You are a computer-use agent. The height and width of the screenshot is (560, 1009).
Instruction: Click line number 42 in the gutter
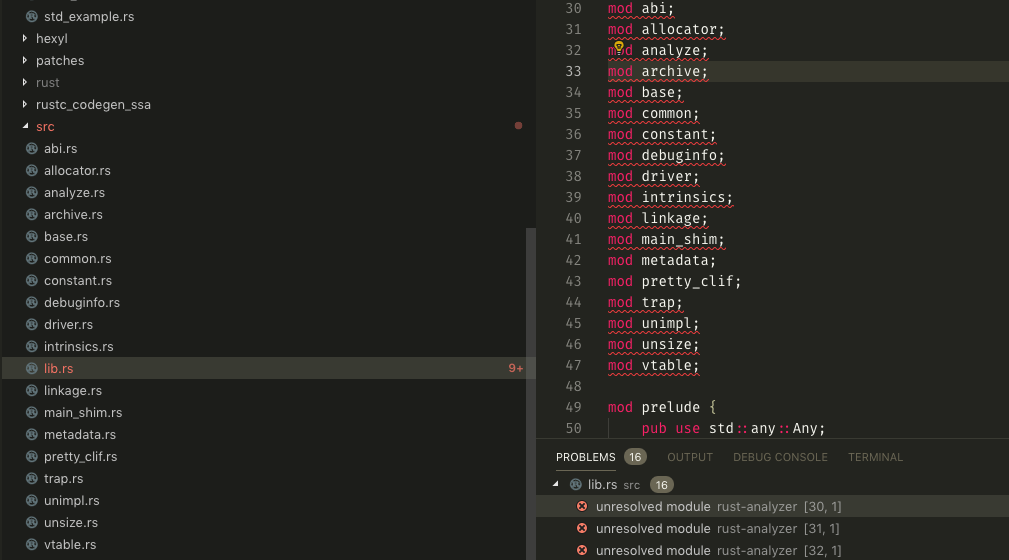pyautogui.click(x=573, y=261)
